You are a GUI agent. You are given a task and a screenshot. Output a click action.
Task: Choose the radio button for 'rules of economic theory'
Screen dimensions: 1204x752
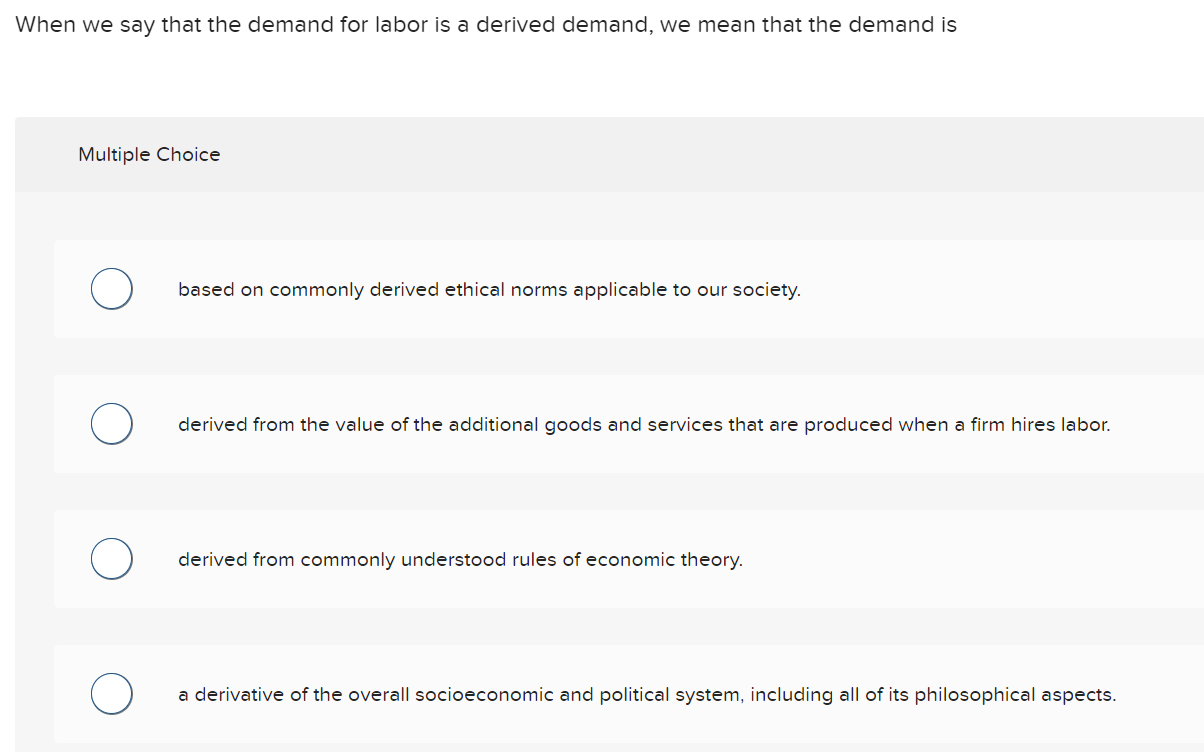click(x=111, y=558)
